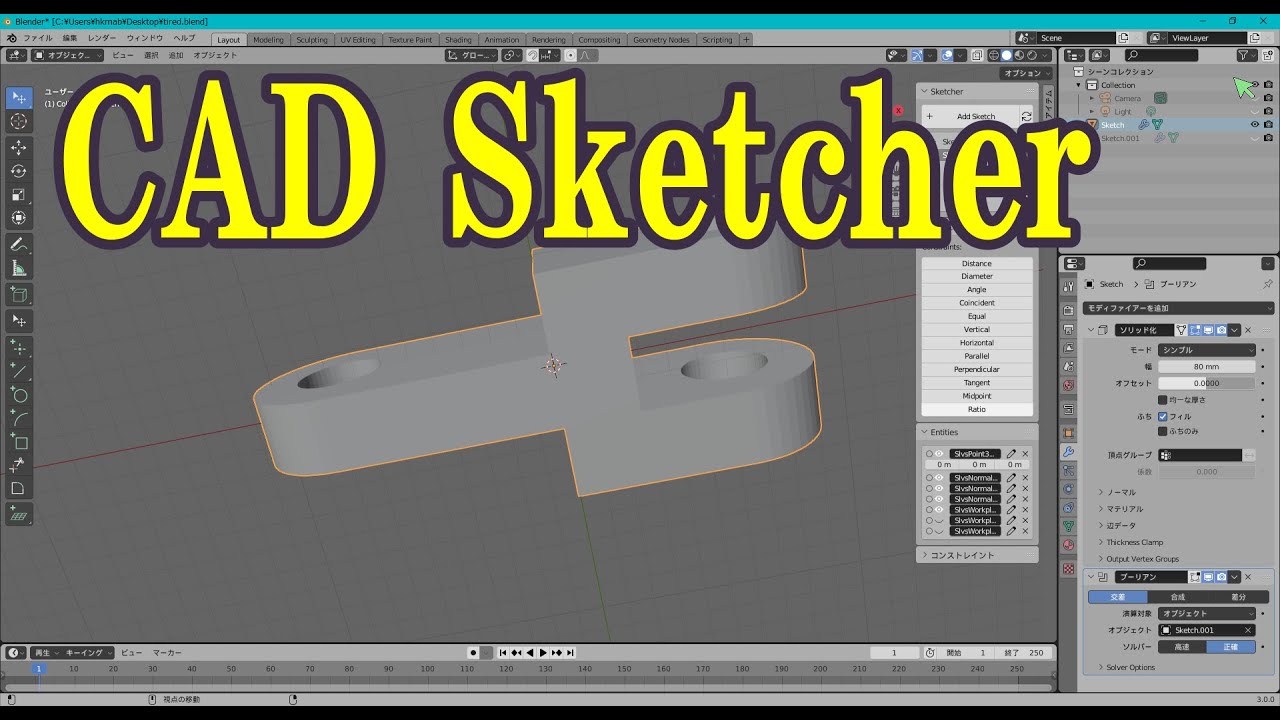Click the refresh icon beside Add Sketch
This screenshot has height=720, width=1280.
[x=1026, y=116]
